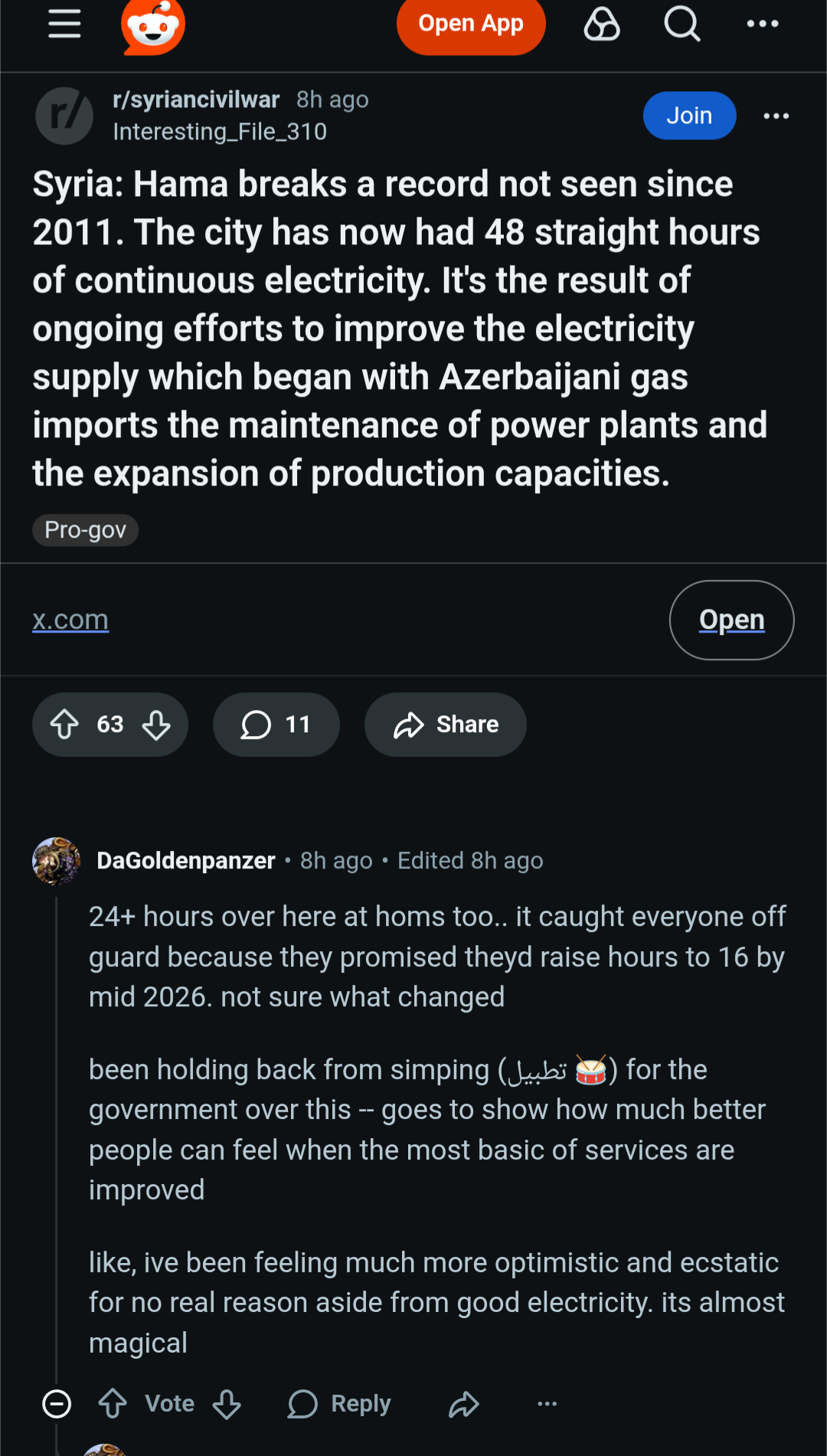Tap DaGoldenpanzer's avatar thumbnail

57,861
